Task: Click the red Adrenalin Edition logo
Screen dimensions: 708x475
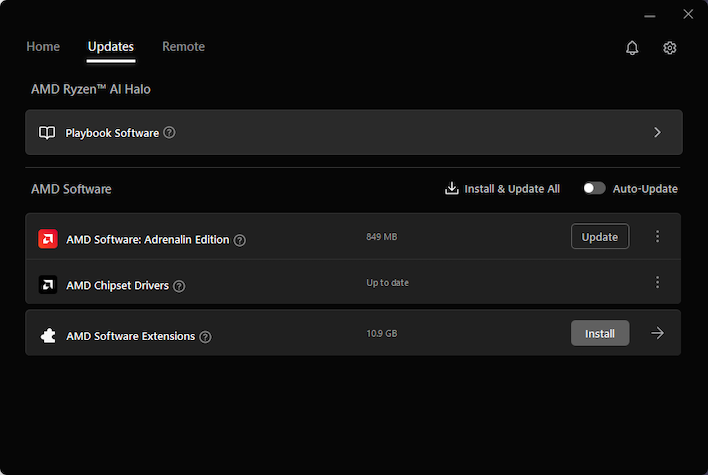Action: pos(48,239)
